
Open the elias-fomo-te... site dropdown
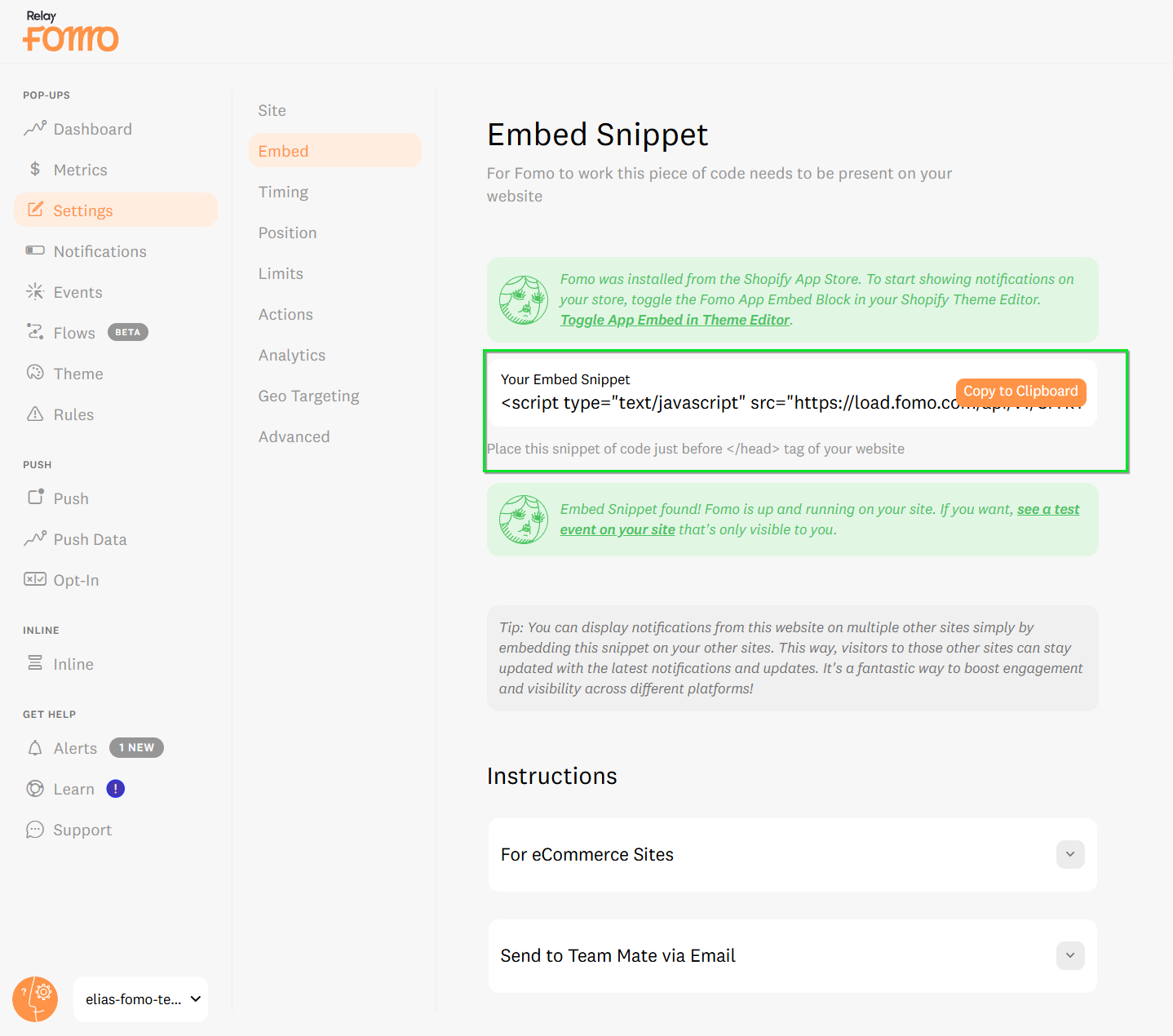[141, 998]
